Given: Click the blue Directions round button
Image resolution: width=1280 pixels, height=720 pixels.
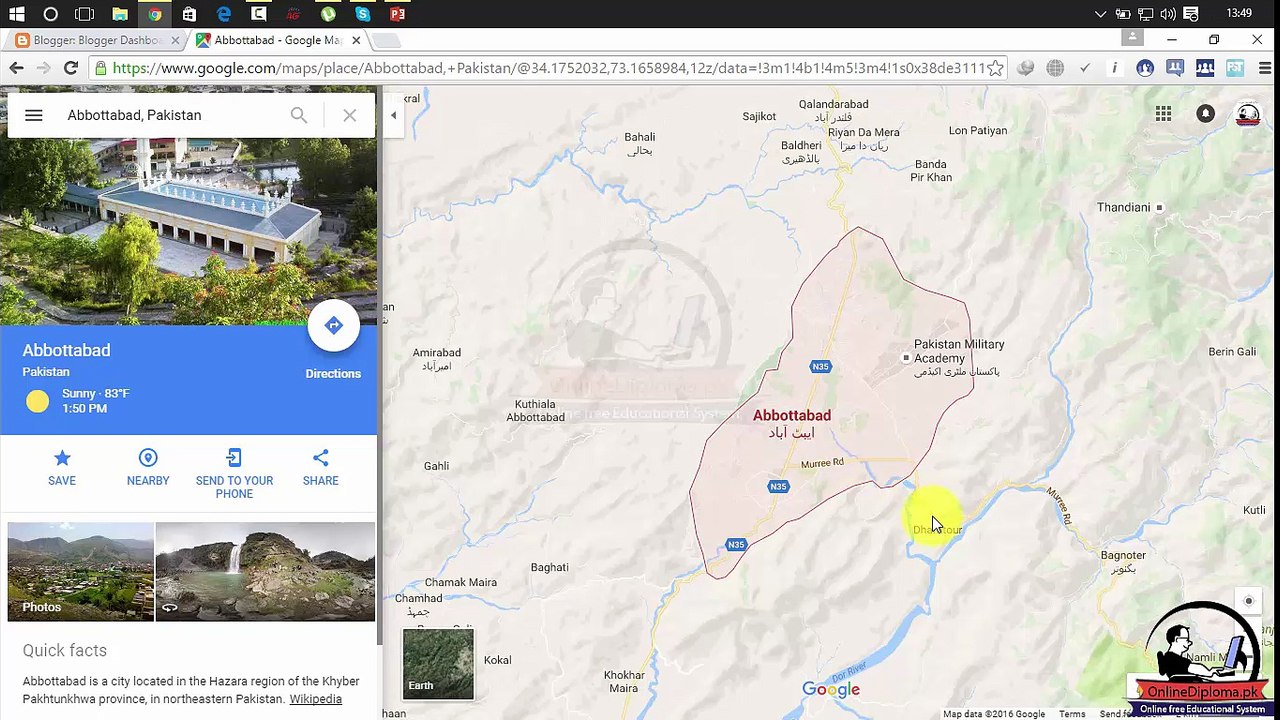Looking at the screenshot, I should pyautogui.click(x=333, y=325).
